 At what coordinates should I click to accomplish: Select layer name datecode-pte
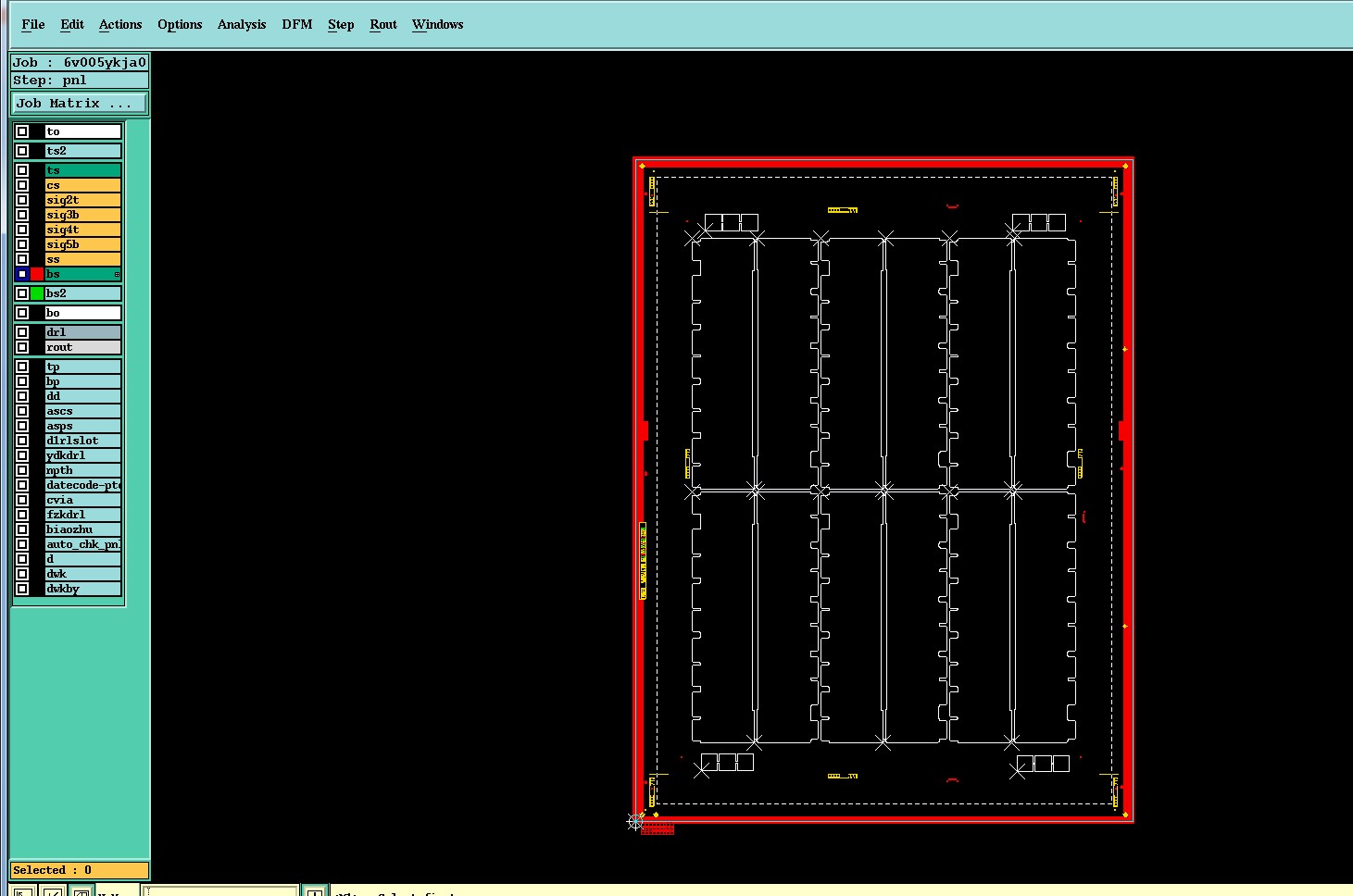point(82,485)
